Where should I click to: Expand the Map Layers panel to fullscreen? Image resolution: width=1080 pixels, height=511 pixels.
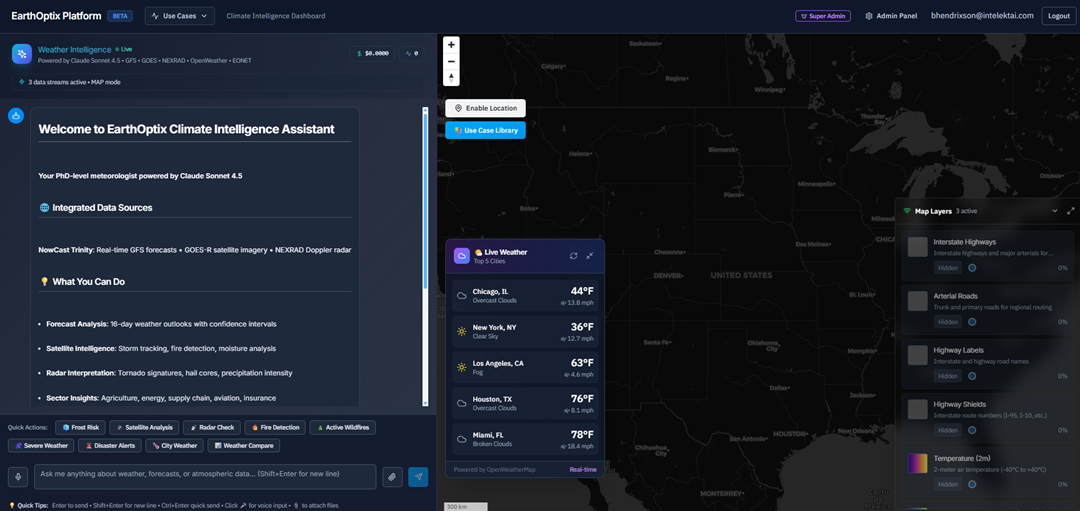pos(1071,211)
